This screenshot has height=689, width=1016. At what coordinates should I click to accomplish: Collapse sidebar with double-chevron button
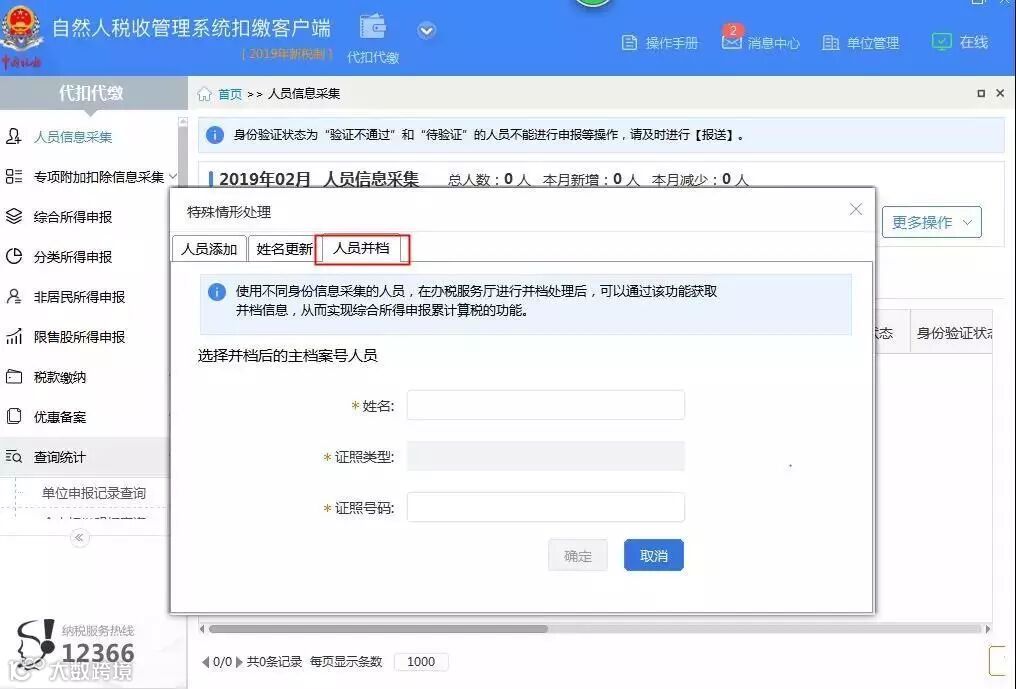coord(79,537)
